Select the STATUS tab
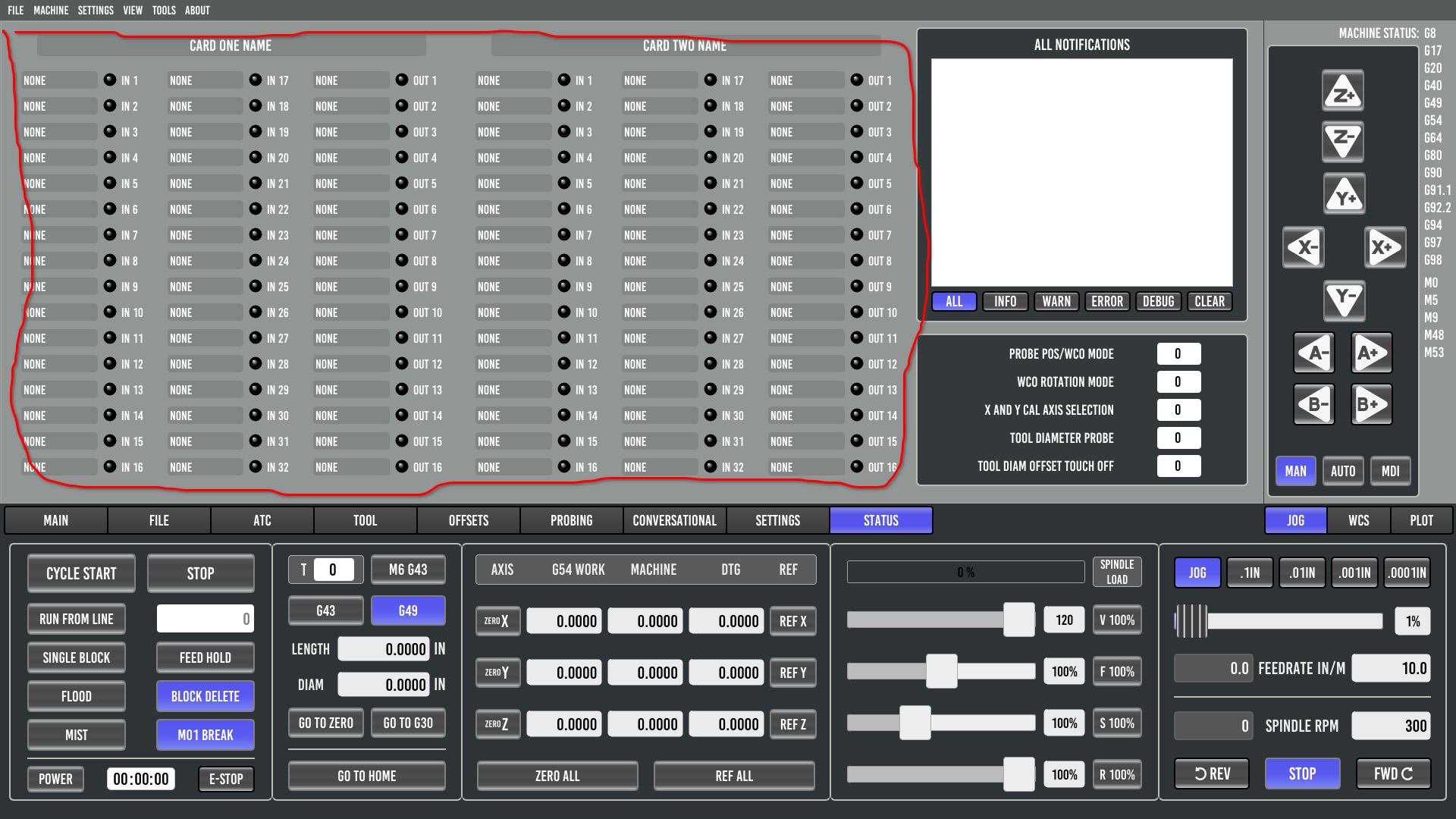 [x=880, y=520]
